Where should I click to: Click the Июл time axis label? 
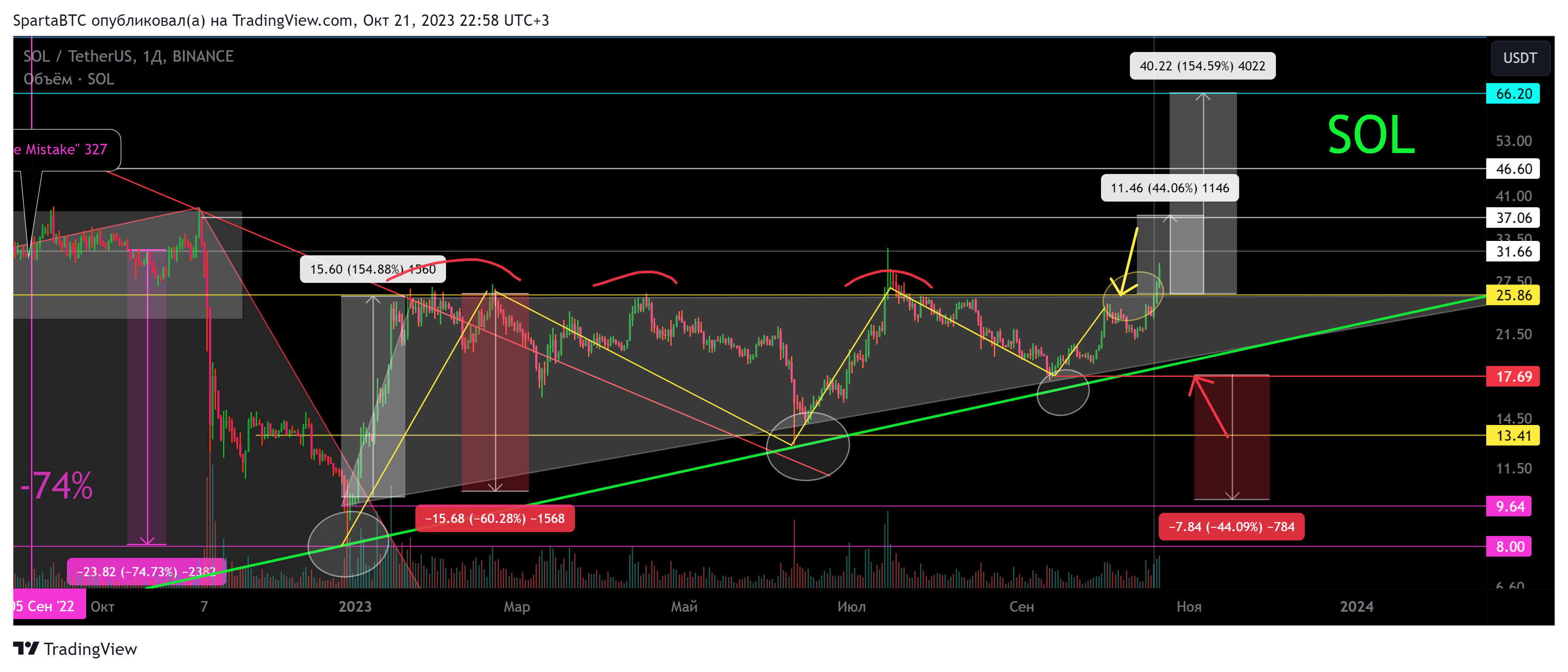coord(851,606)
